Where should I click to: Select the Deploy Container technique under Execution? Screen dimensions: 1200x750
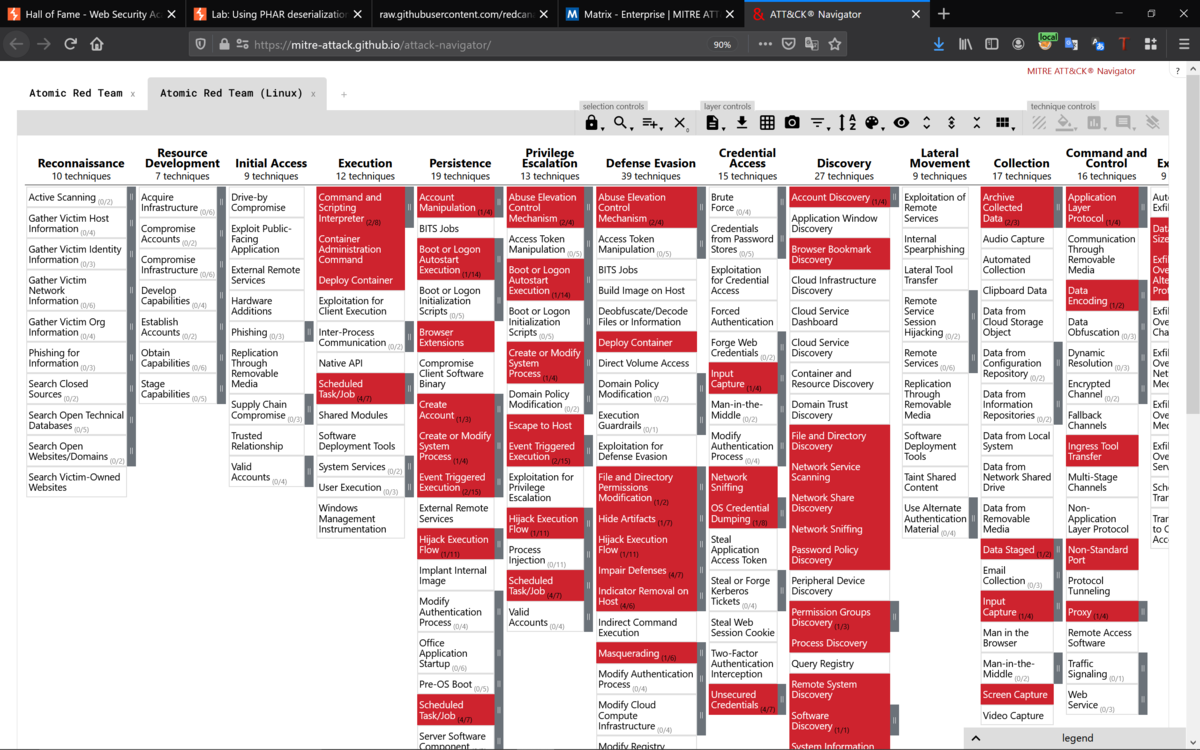[x=360, y=281]
